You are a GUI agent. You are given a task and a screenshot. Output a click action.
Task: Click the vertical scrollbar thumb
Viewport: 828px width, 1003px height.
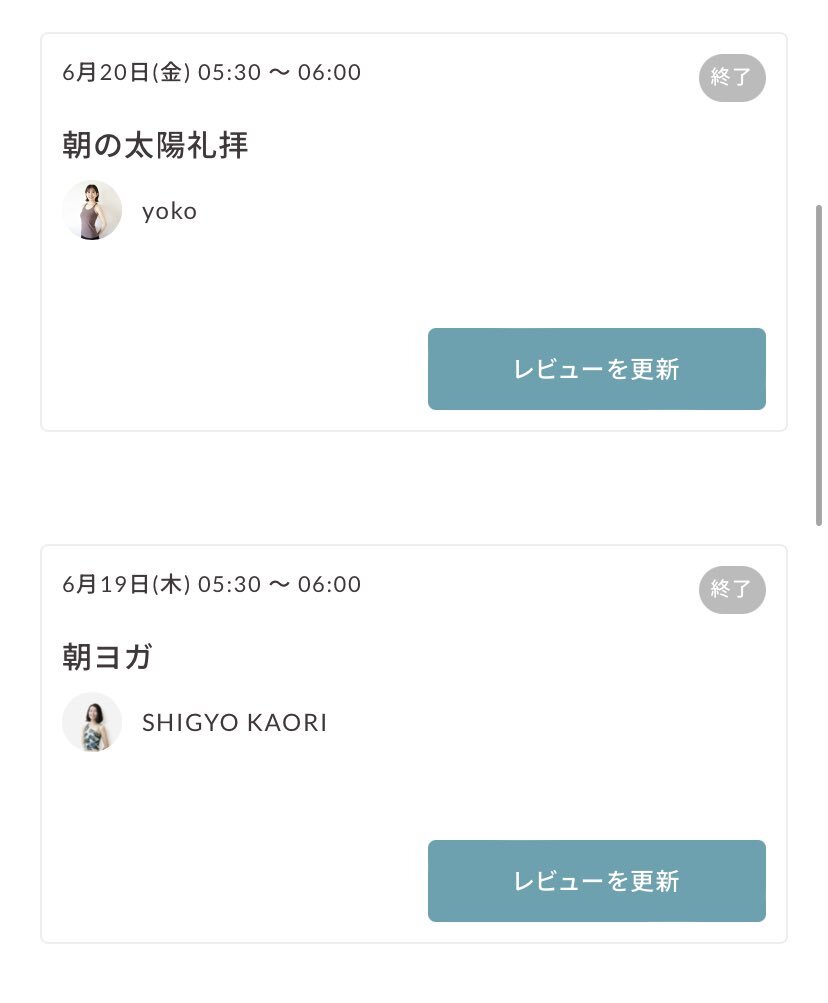point(818,365)
